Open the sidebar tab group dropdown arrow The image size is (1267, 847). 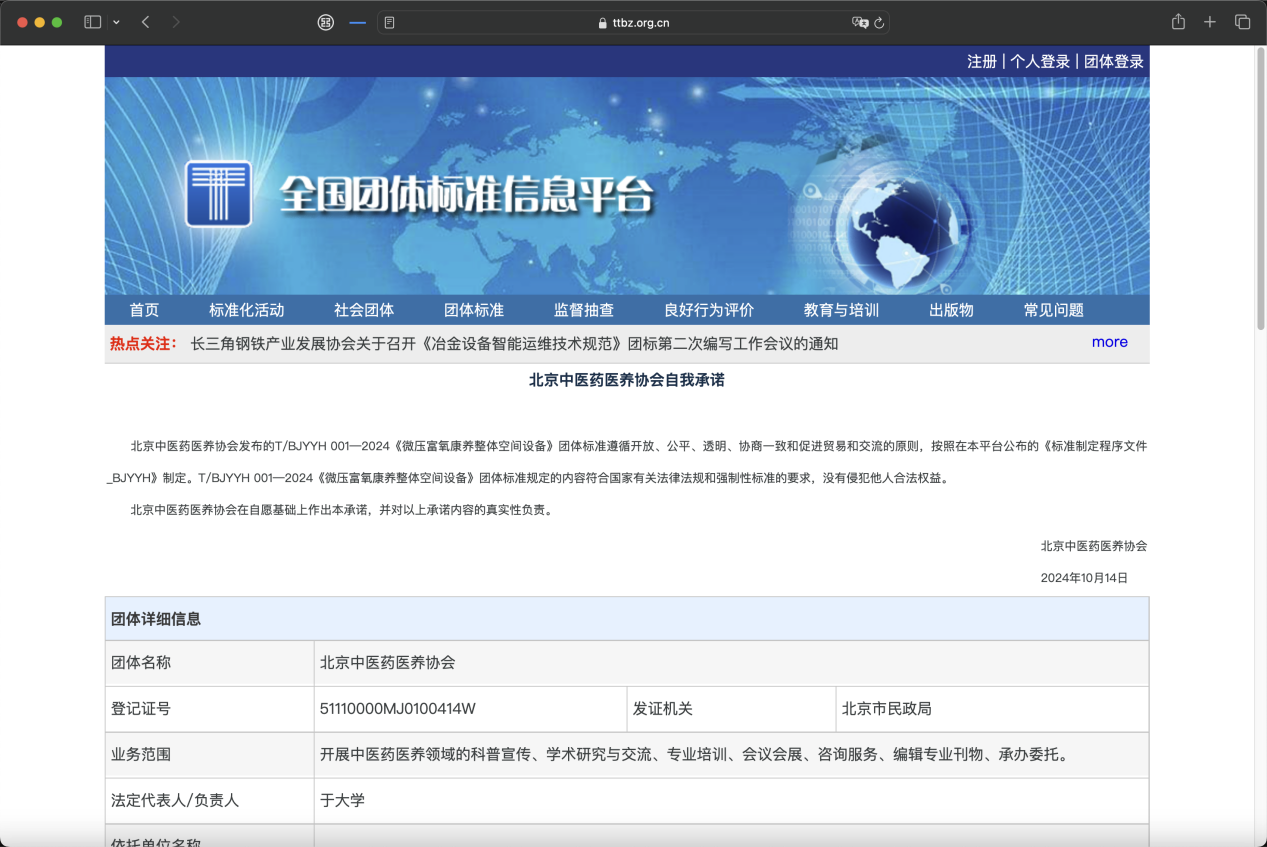point(117,22)
